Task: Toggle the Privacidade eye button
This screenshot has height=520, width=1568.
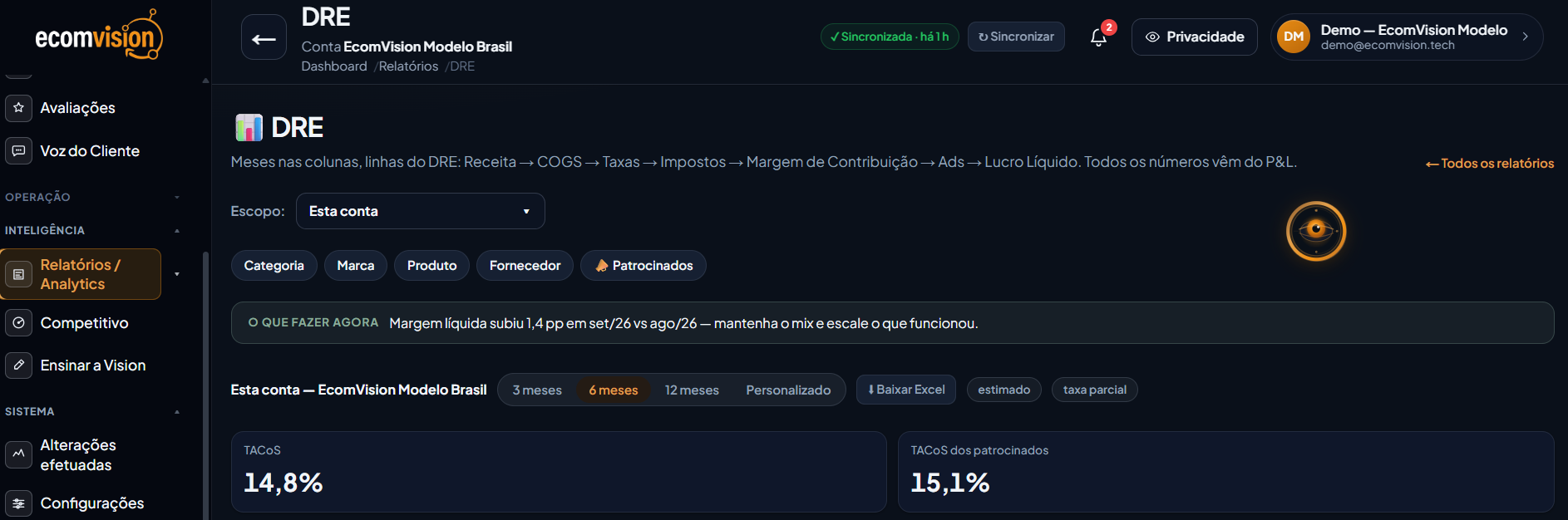Action: pos(1195,37)
